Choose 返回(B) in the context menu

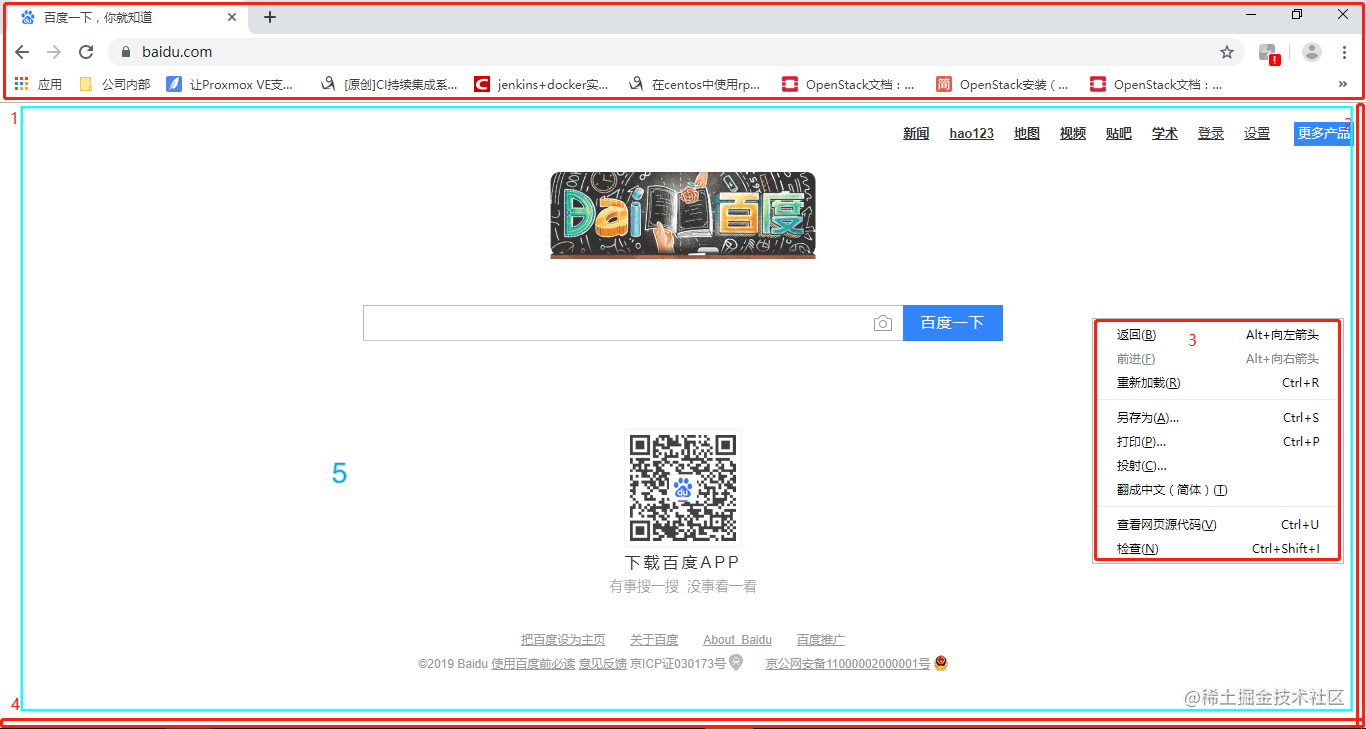(x=1218, y=335)
